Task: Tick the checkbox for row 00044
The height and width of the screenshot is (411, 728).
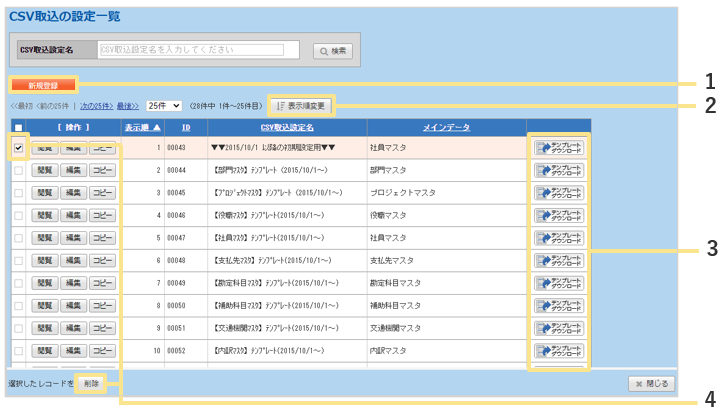Action: pyautogui.click(x=18, y=170)
